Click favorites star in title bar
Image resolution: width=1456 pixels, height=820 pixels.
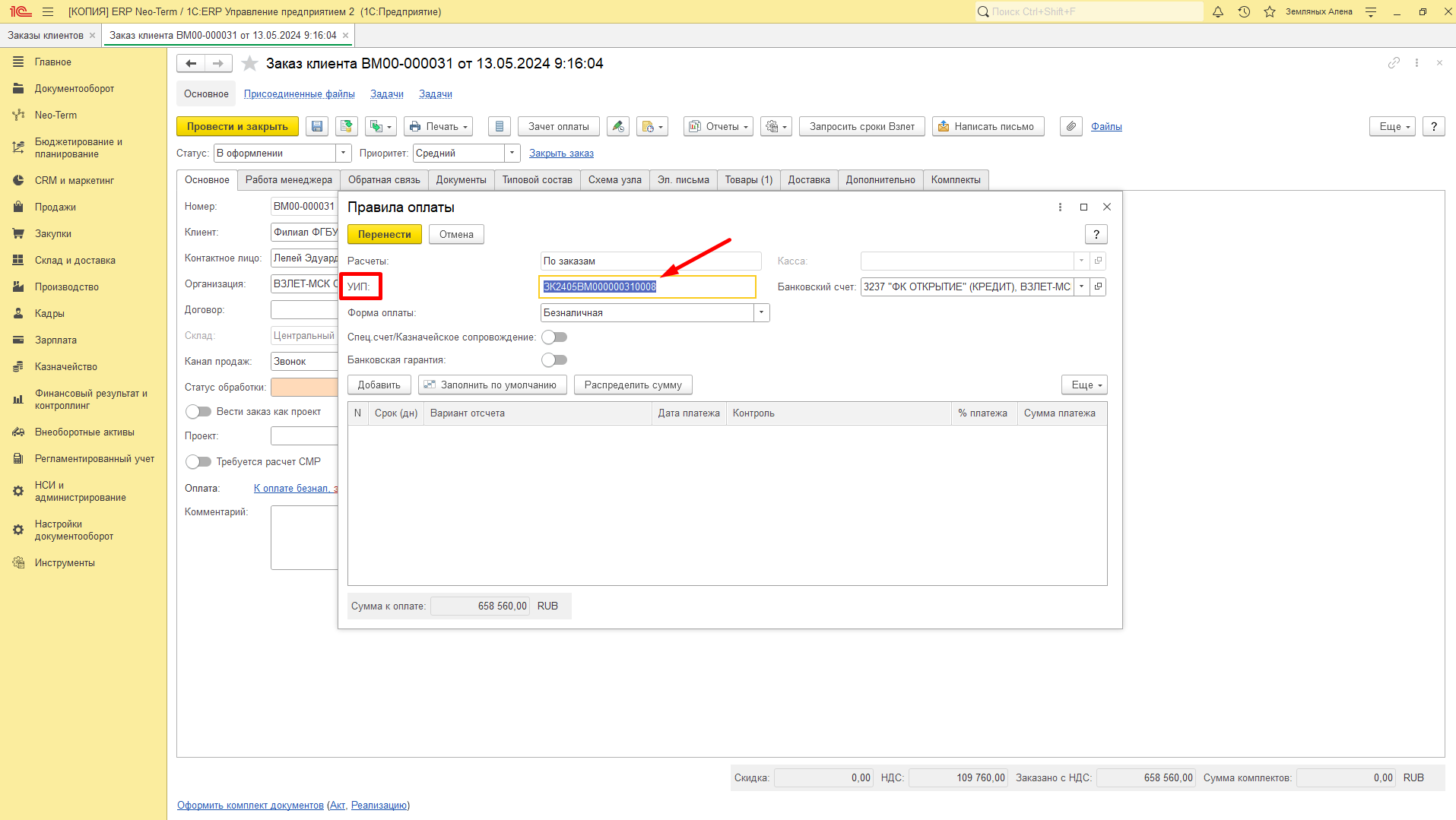point(1270,11)
